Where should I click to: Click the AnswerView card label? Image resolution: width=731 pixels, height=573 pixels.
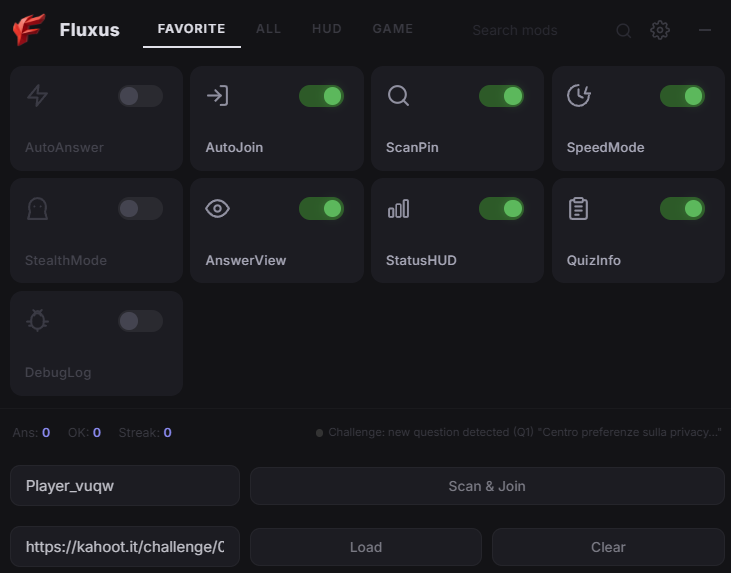(246, 260)
